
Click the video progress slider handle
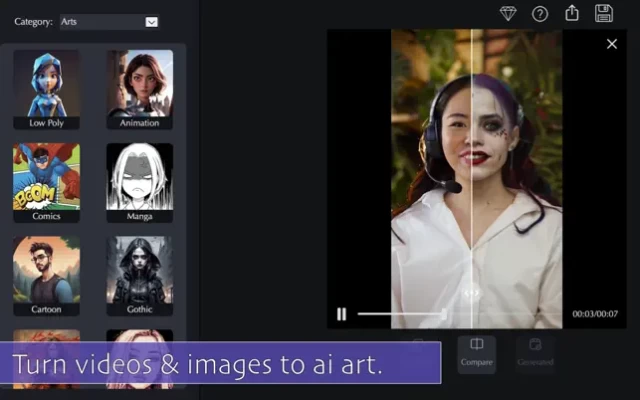point(445,314)
